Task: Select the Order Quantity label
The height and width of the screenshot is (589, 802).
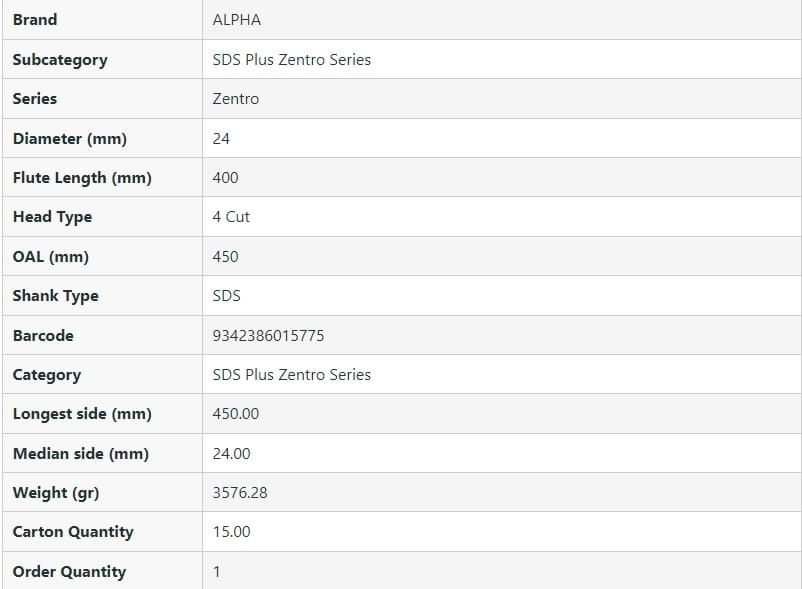Action: [69, 572]
